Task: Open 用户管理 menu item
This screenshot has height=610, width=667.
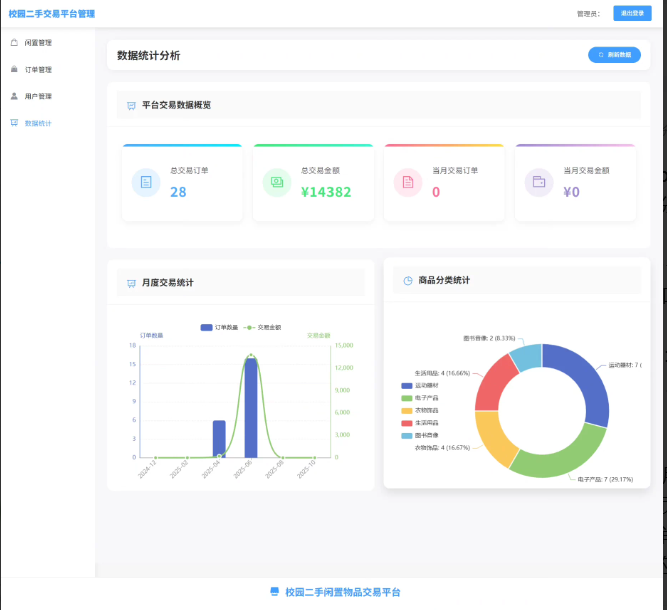Action: 48,96
